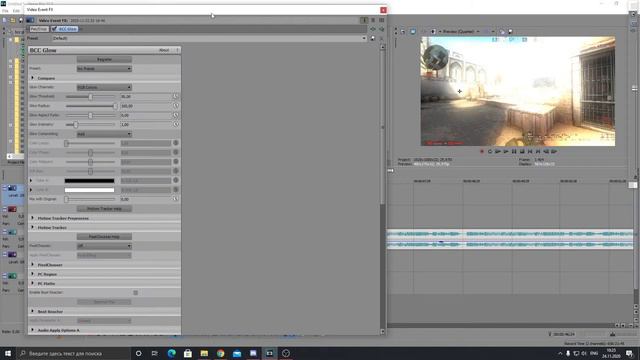Open the Default preset combo box dropdown arrow
The width and height of the screenshot is (640, 360).
click(364, 38)
